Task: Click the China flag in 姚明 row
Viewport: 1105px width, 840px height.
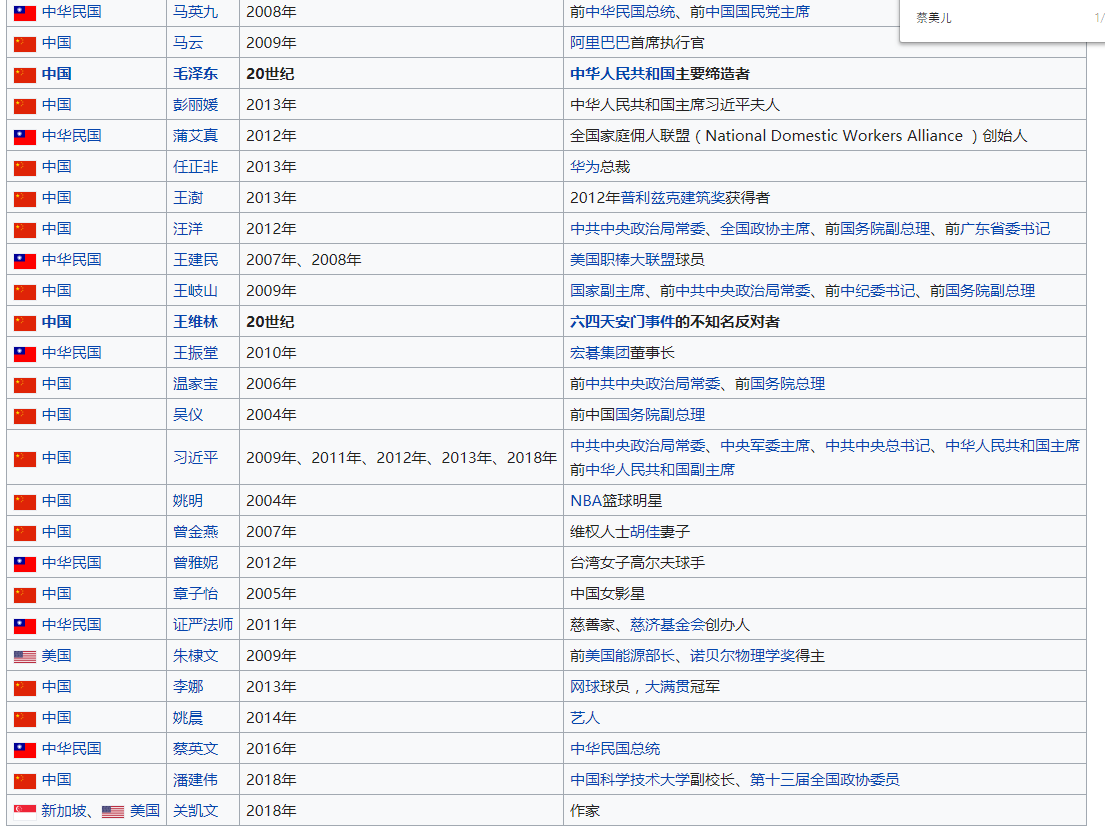Action: point(24,501)
